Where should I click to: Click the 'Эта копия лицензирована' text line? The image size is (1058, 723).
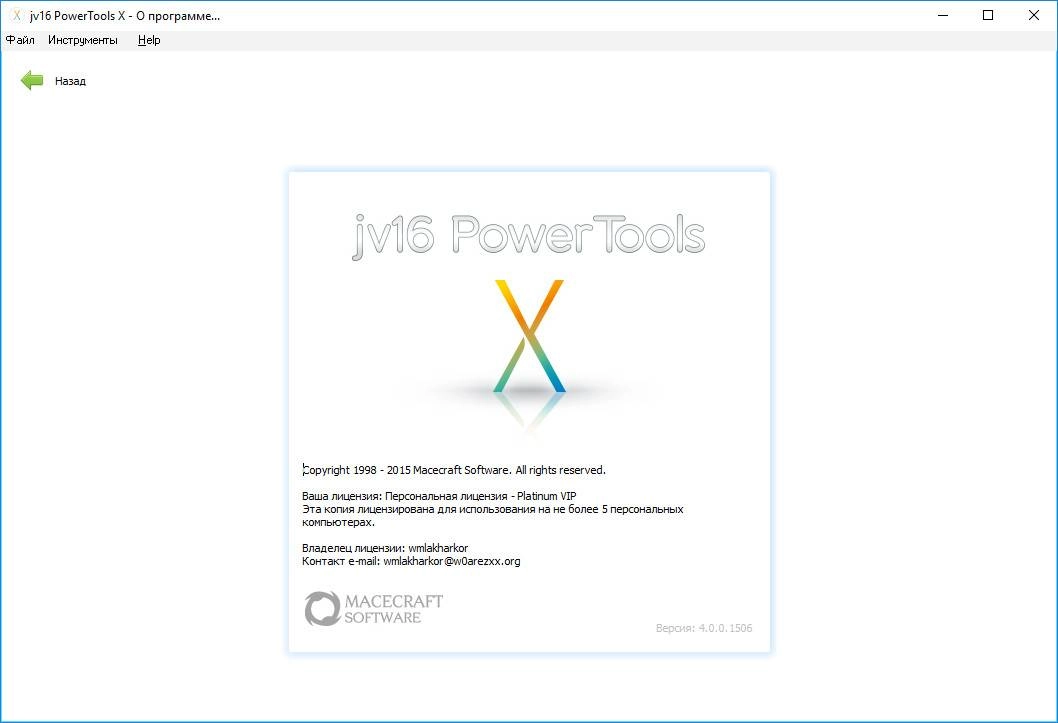coord(493,515)
